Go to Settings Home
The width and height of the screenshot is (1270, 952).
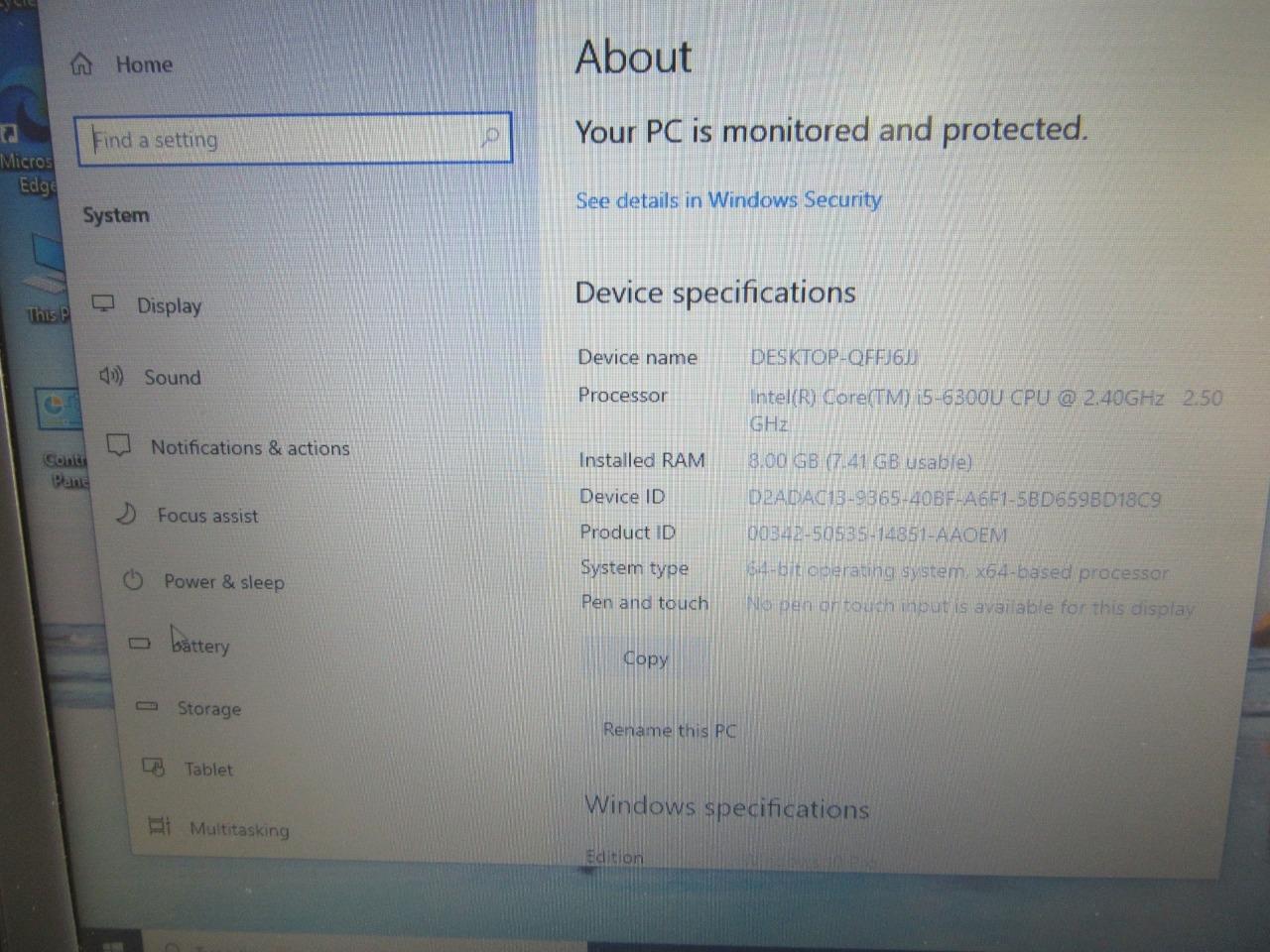point(144,64)
